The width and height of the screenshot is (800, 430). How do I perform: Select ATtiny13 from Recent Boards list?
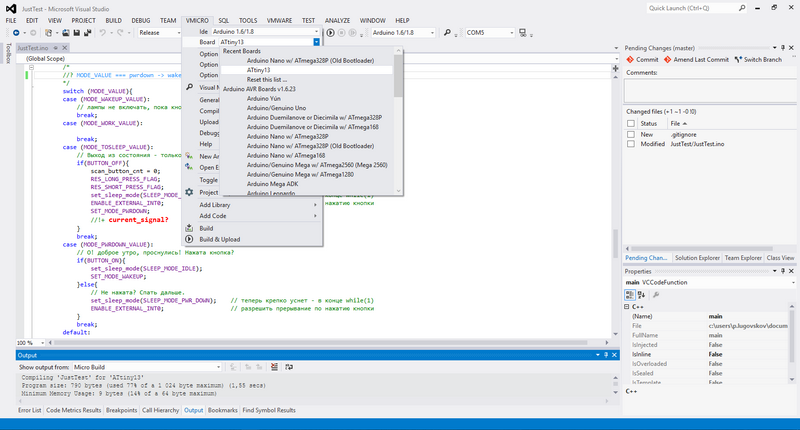(x=258, y=70)
